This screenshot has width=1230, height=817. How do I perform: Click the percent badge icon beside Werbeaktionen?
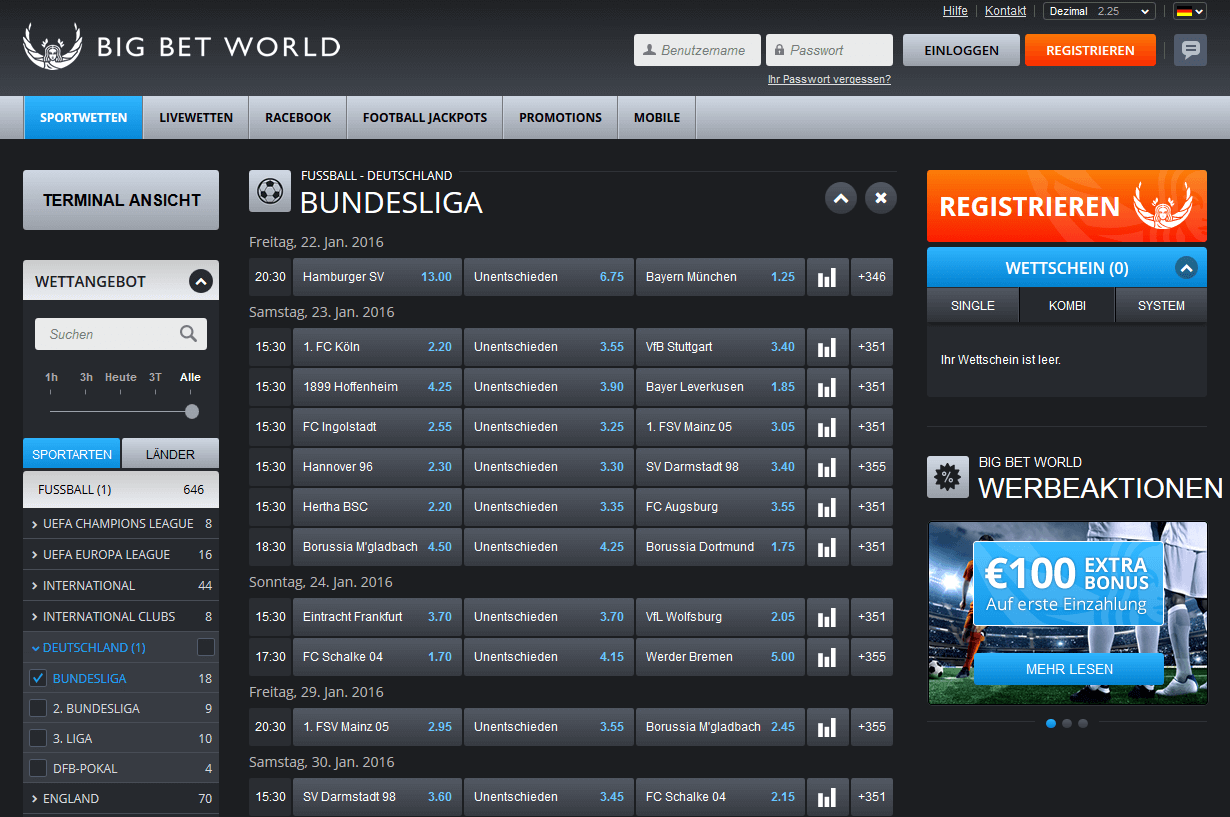point(947,477)
